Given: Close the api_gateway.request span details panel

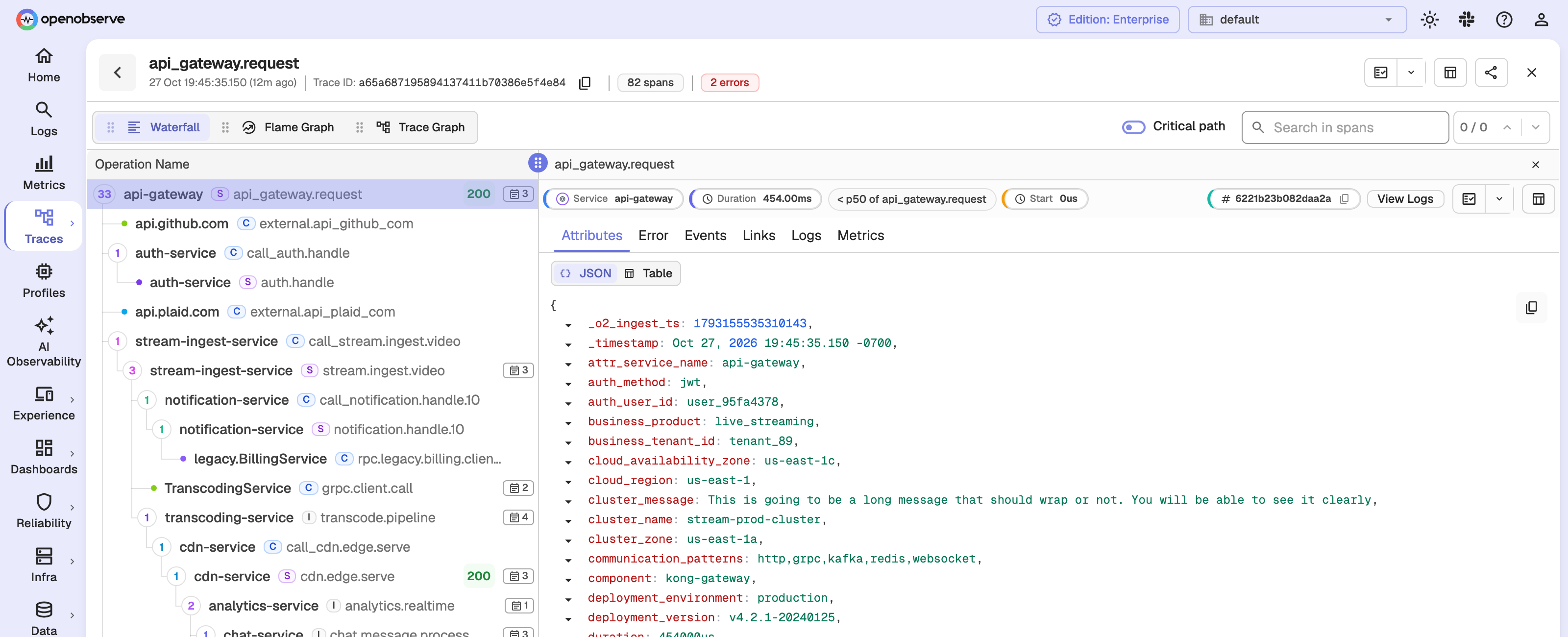Looking at the screenshot, I should 1535,165.
